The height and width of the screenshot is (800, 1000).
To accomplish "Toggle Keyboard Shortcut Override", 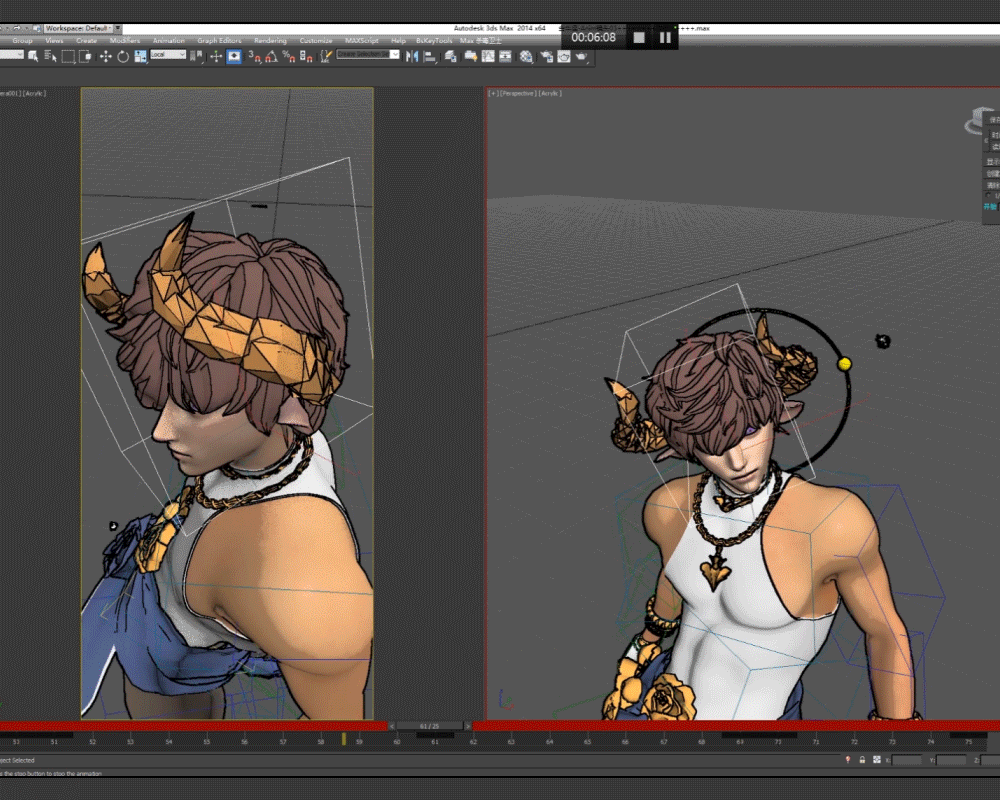I will tap(234, 56).
